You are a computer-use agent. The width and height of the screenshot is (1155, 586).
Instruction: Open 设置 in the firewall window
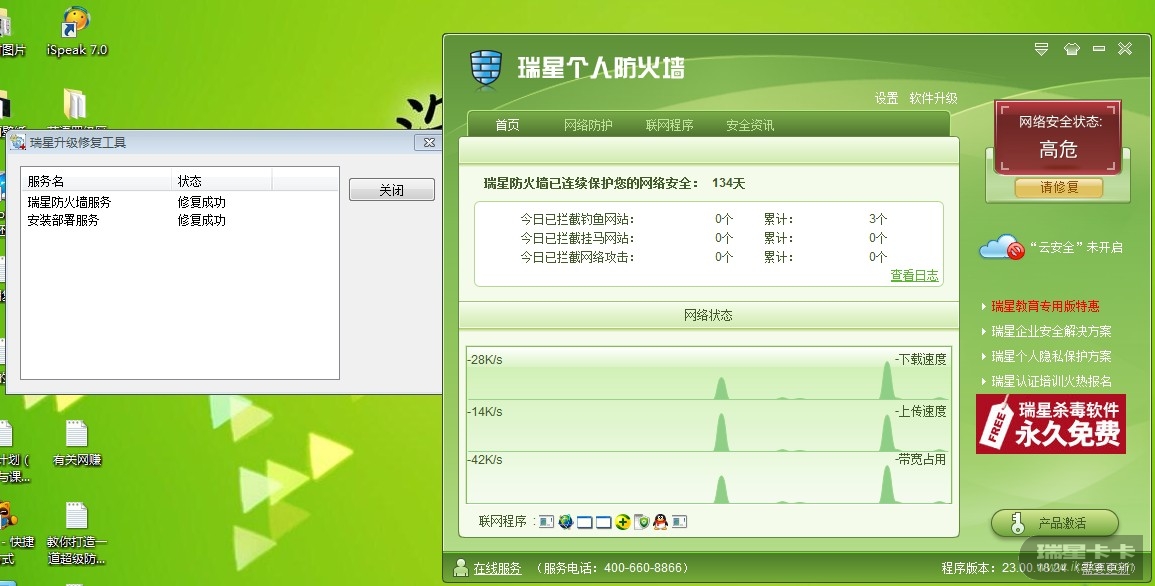(886, 98)
